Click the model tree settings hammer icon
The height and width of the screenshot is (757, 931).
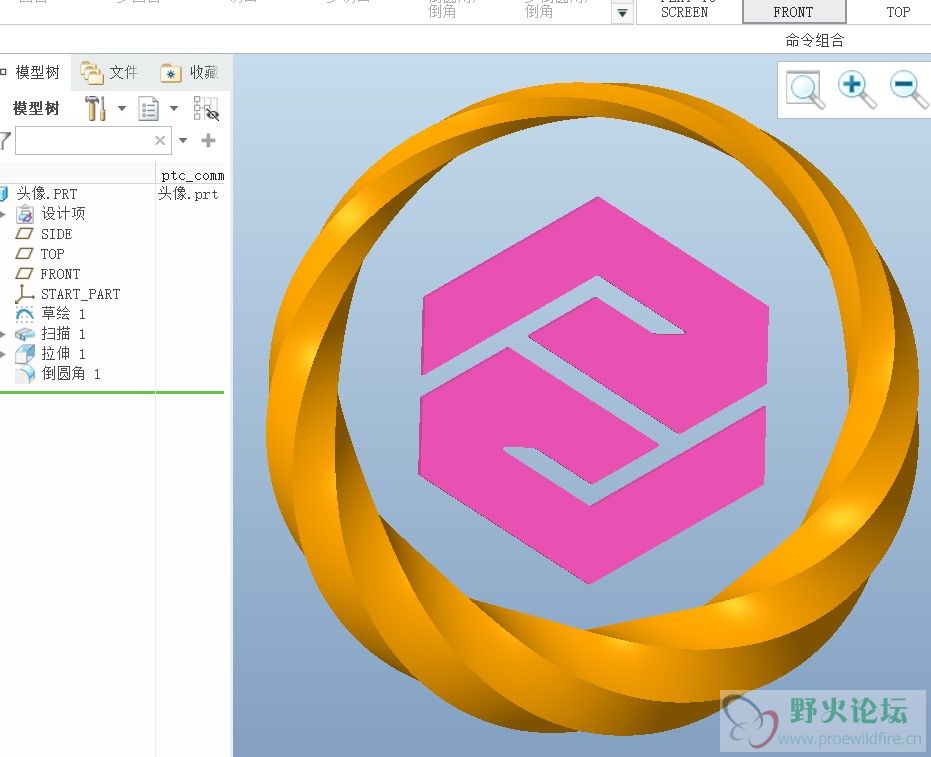pyautogui.click(x=95, y=108)
